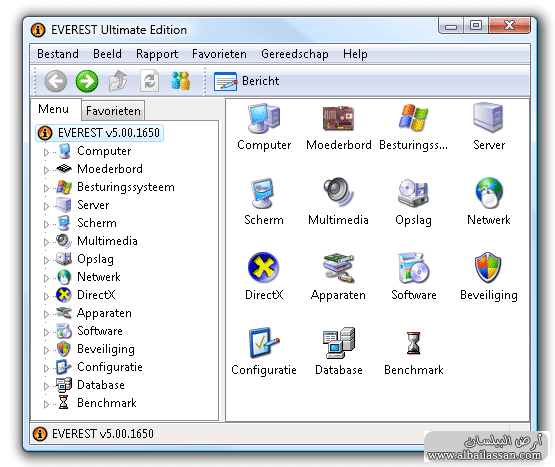Click the green Forward arrow button
This screenshot has height=467, width=555.
tap(87, 81)
